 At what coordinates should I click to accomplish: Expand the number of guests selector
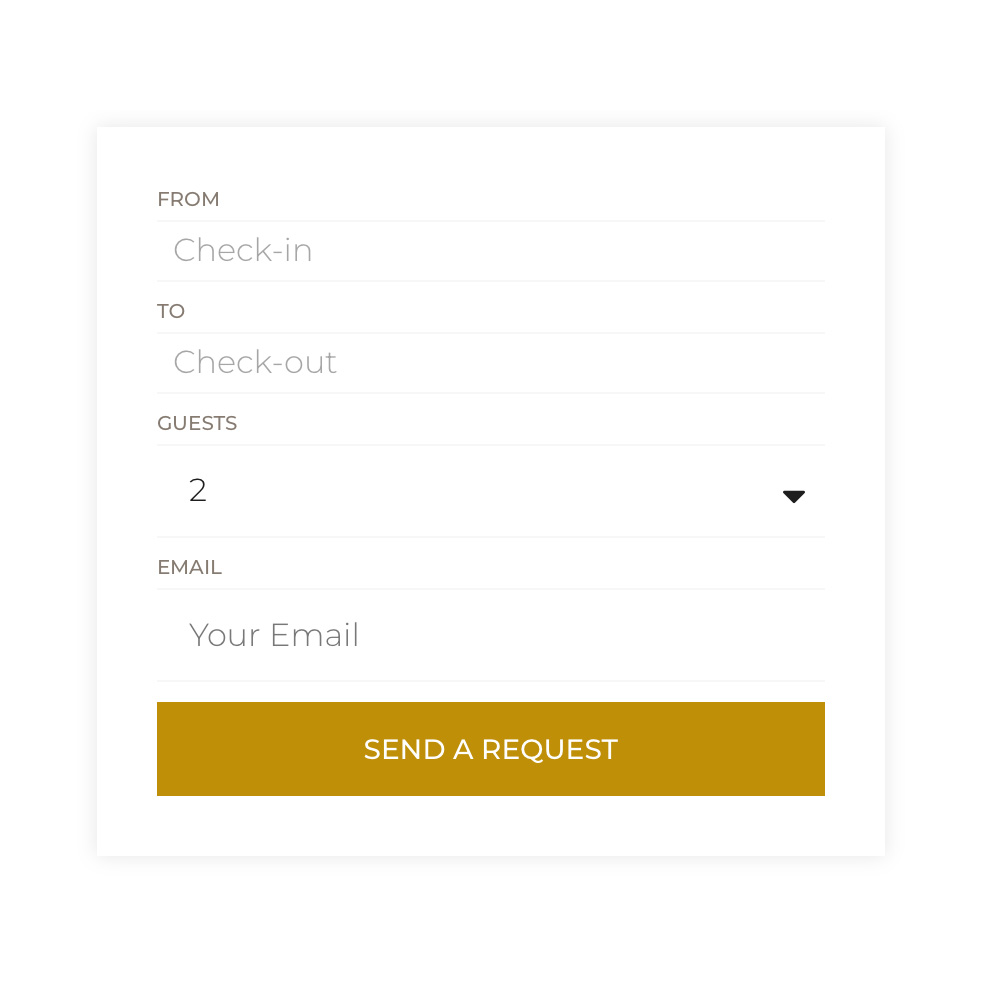pos(490,491)
